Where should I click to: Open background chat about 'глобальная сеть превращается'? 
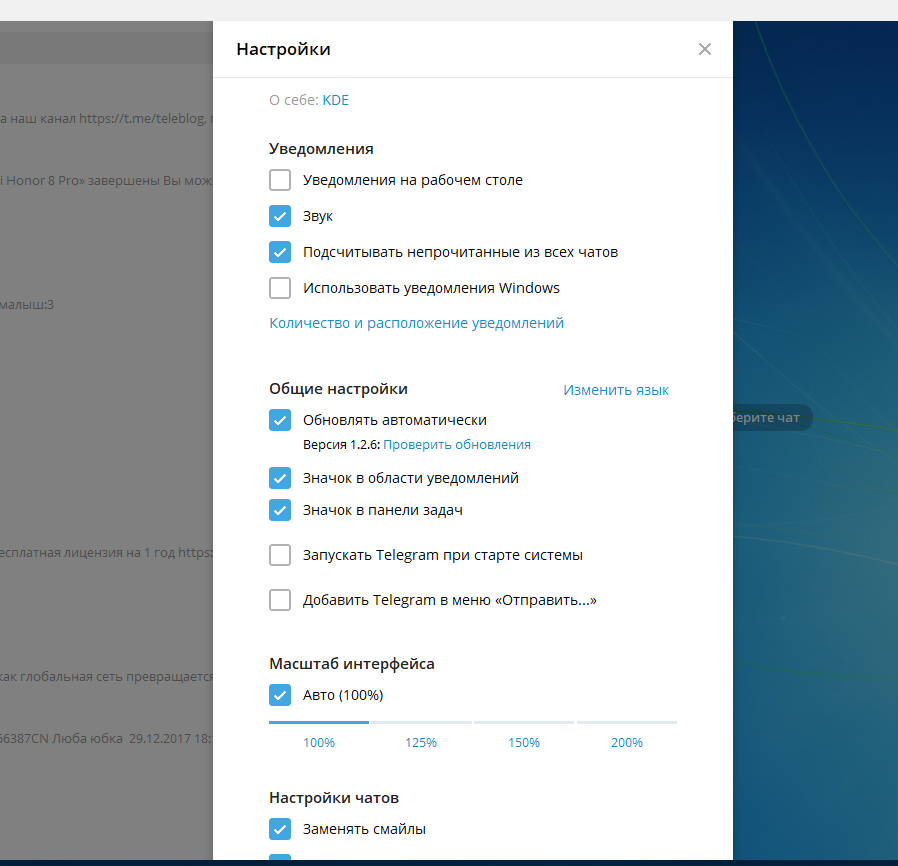106,676
